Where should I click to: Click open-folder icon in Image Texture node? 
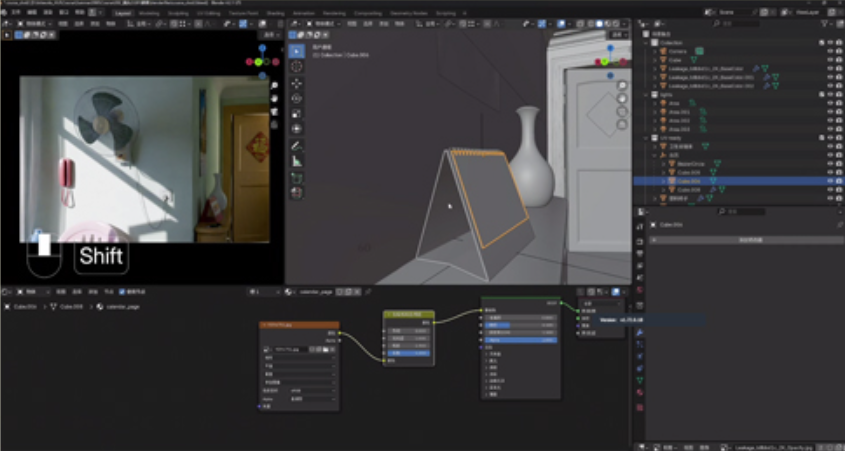325,350
